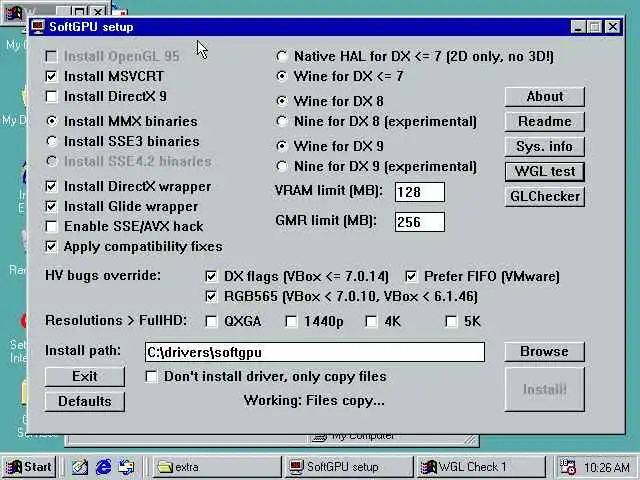Enable 5K resolution checkbox
Viewport: 640px width, 480px height.
coord(451,321)
